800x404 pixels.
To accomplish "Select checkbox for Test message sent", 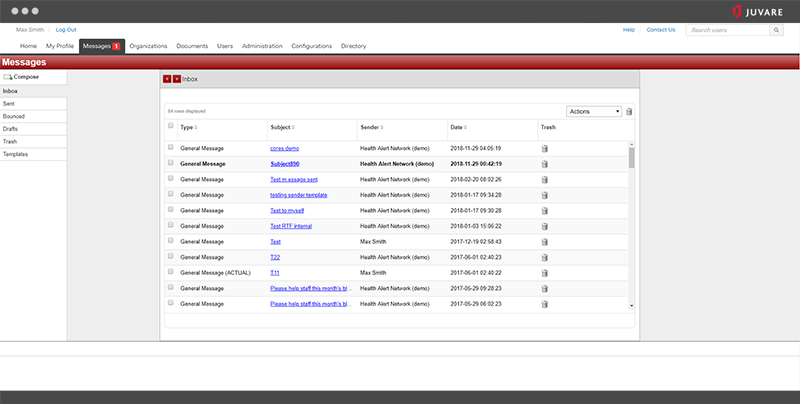I will click(170, 178).
